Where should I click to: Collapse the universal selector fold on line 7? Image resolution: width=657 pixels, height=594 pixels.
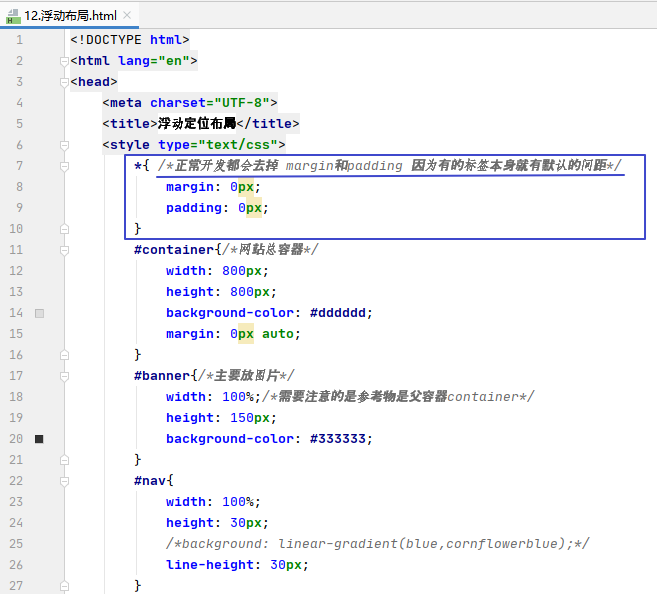point(64,166)
